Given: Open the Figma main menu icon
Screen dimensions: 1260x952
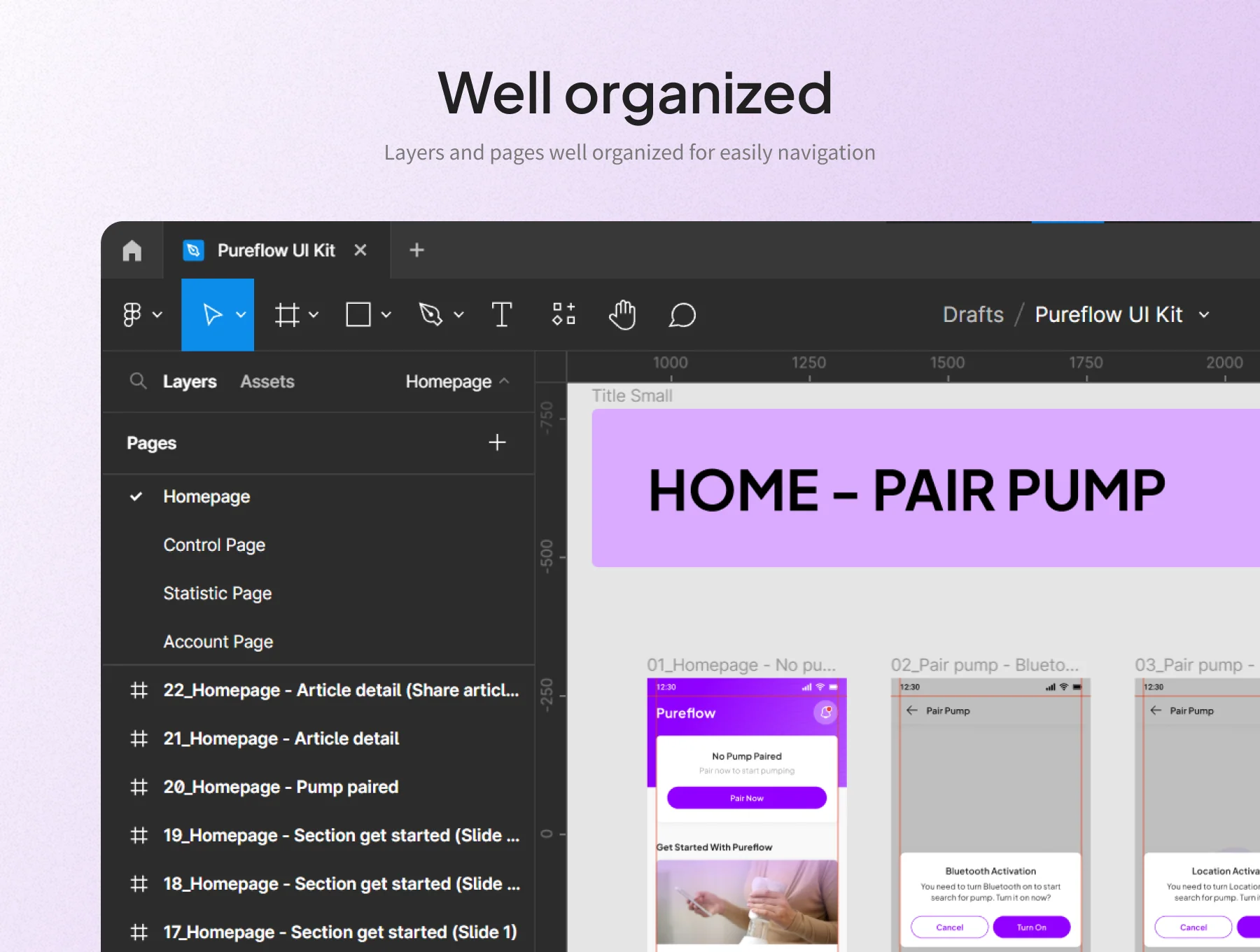Looking at the screenshot, I should (x=132, y=315).
